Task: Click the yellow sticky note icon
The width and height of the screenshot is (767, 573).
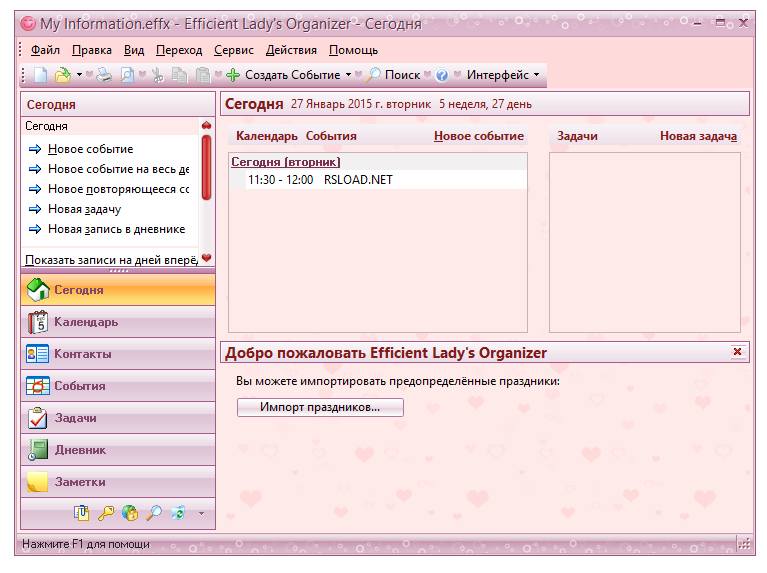Action: pos(38,482)
